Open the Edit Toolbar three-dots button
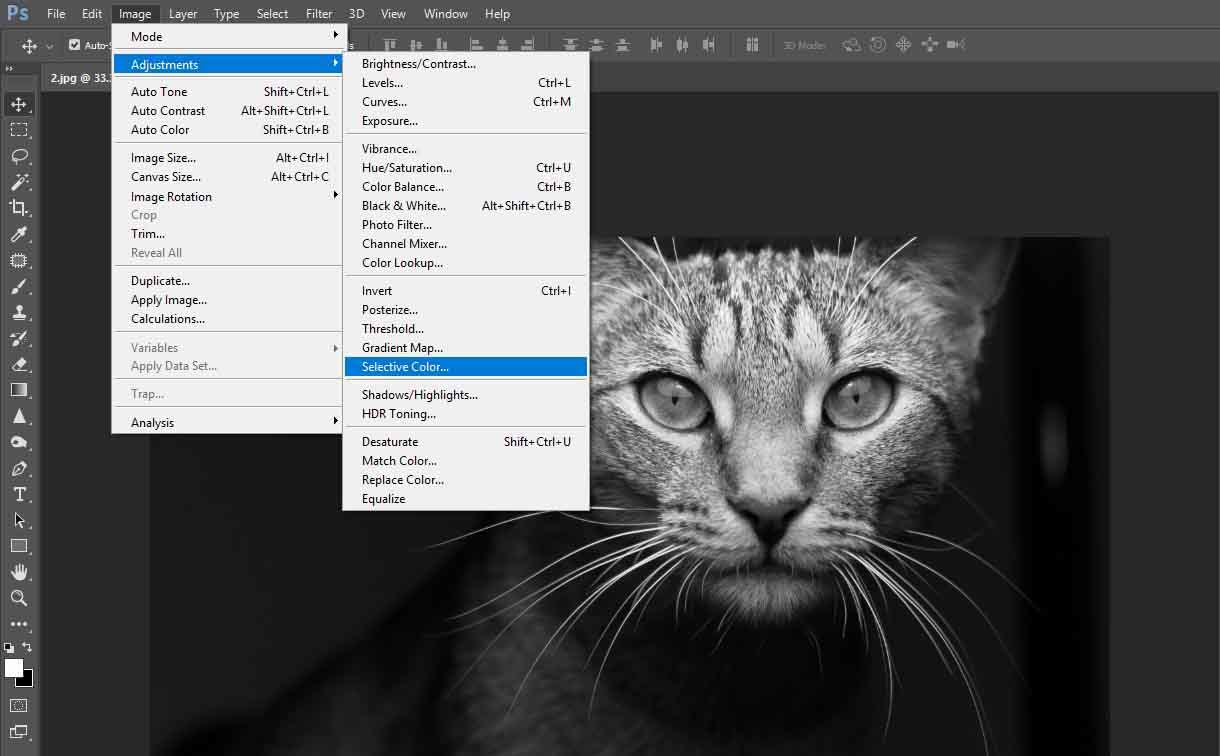This screenshot has width=1220, height=756. [19, 624]
